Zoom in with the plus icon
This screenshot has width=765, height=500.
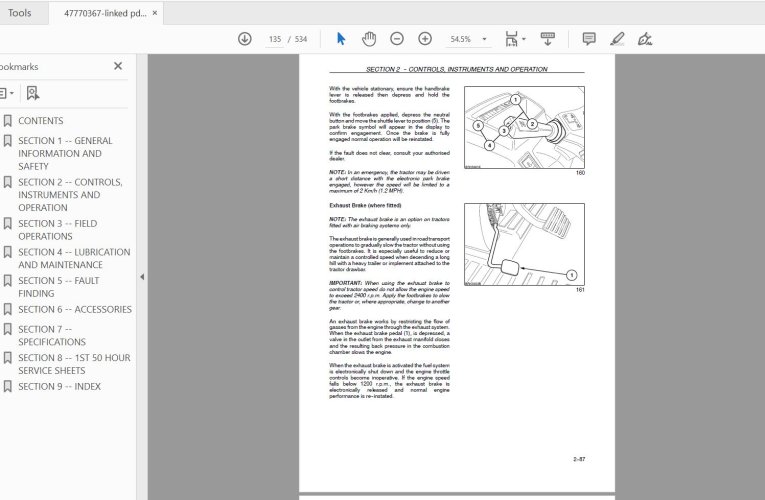pyautogui.click(x=425, y=39)
